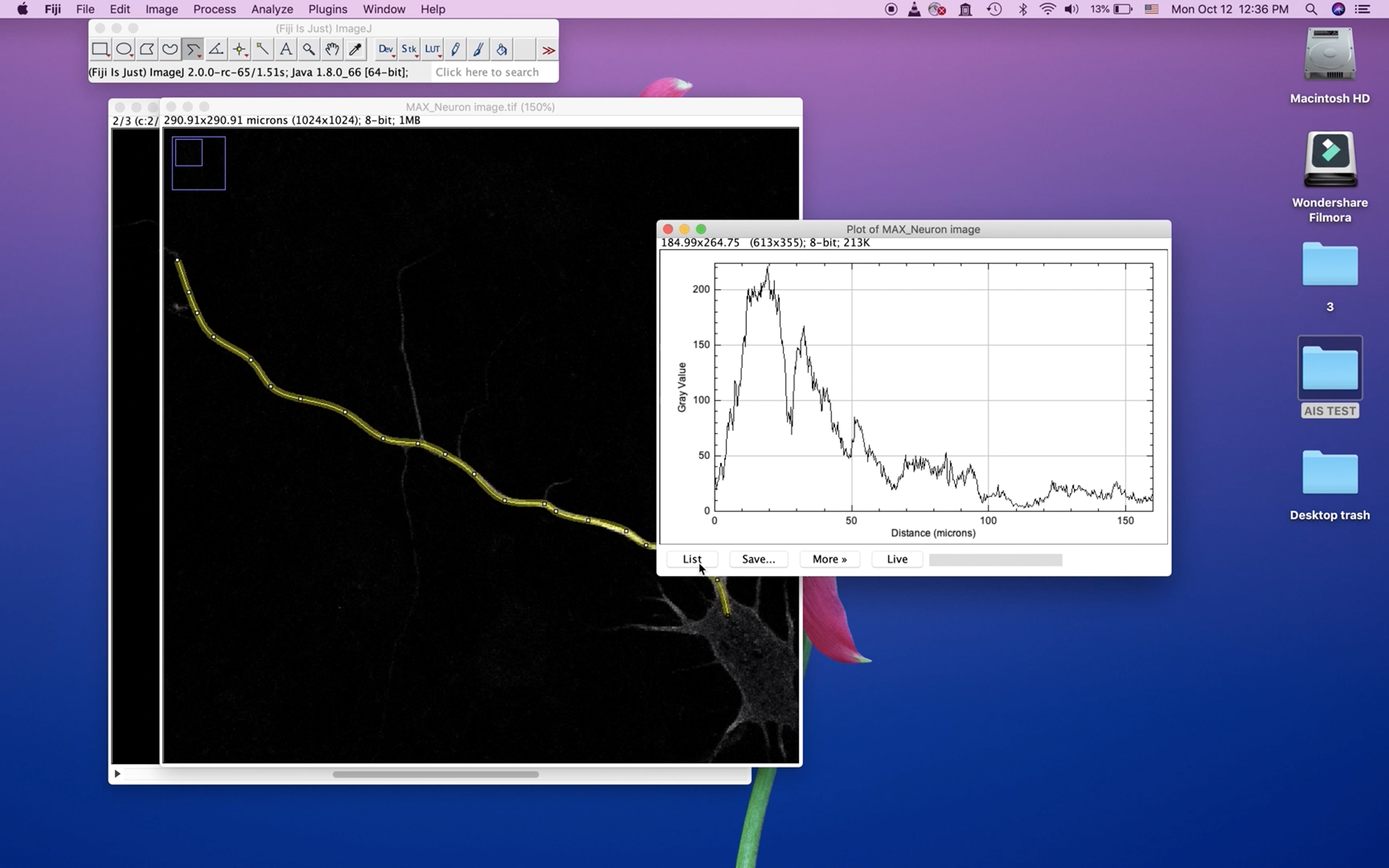Select the Angle tool
This screenshot has width=1389, height=868.
(x=216, y=49)
